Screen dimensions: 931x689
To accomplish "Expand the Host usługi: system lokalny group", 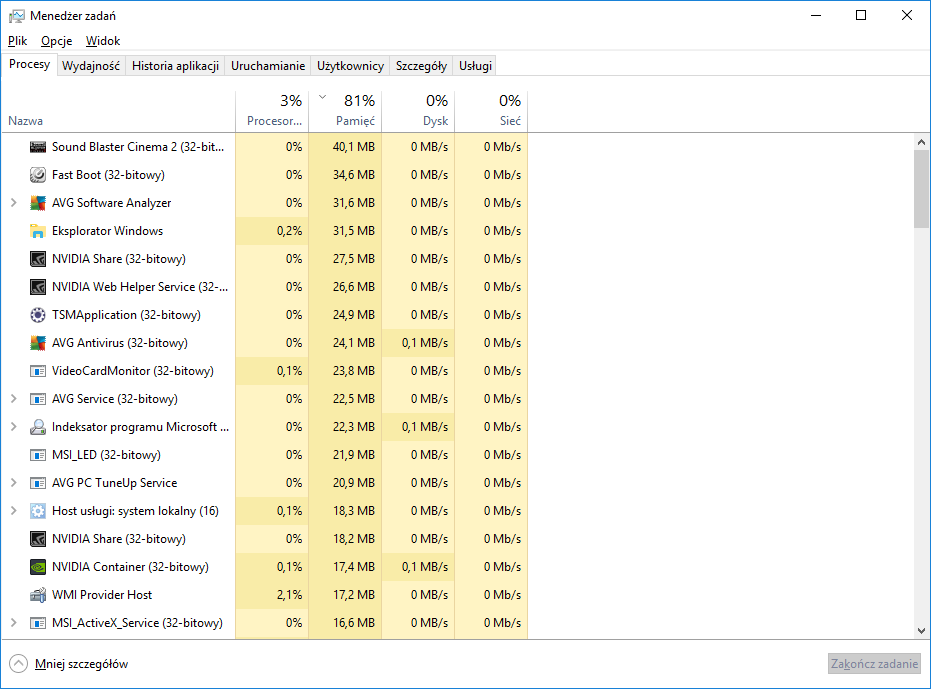I will [14, 511].
